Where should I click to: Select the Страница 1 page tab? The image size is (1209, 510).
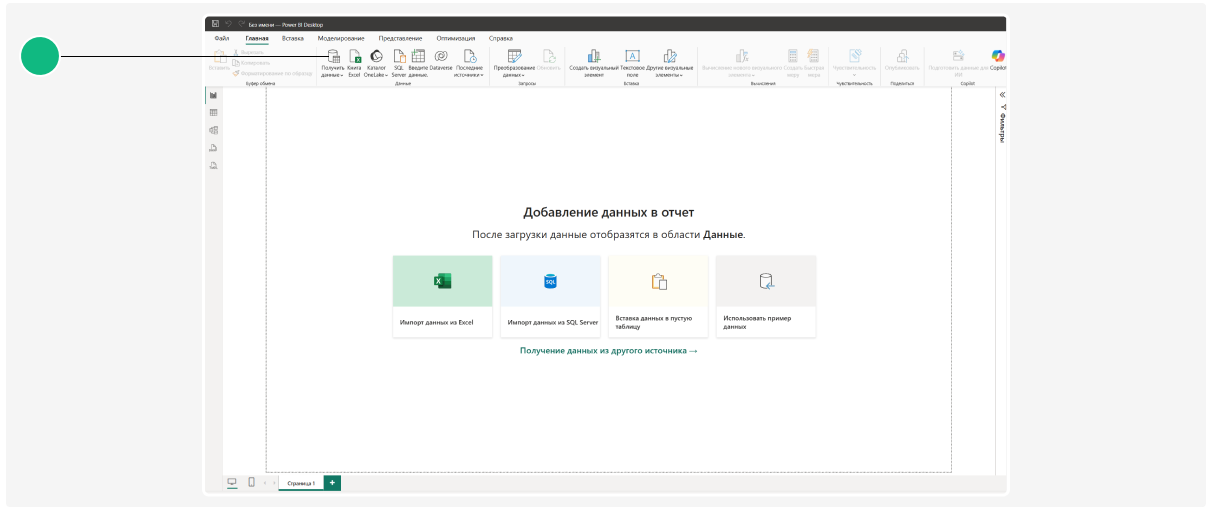301,483
